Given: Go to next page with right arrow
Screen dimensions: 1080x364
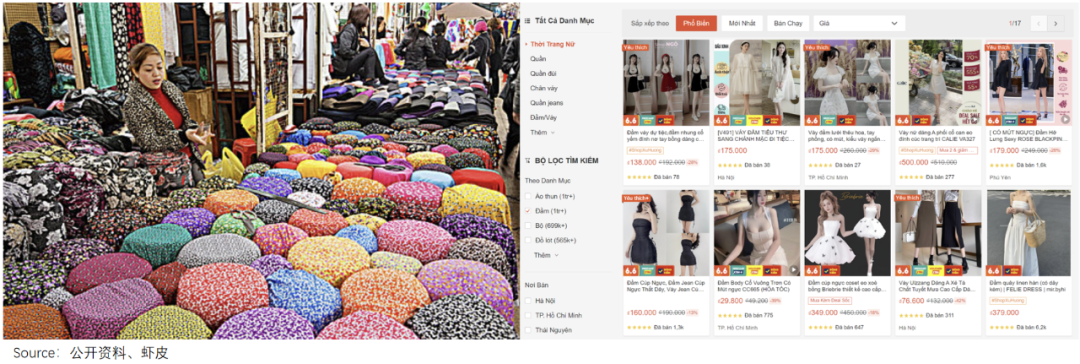Looking at the screenshot, I should (1056, 23).
